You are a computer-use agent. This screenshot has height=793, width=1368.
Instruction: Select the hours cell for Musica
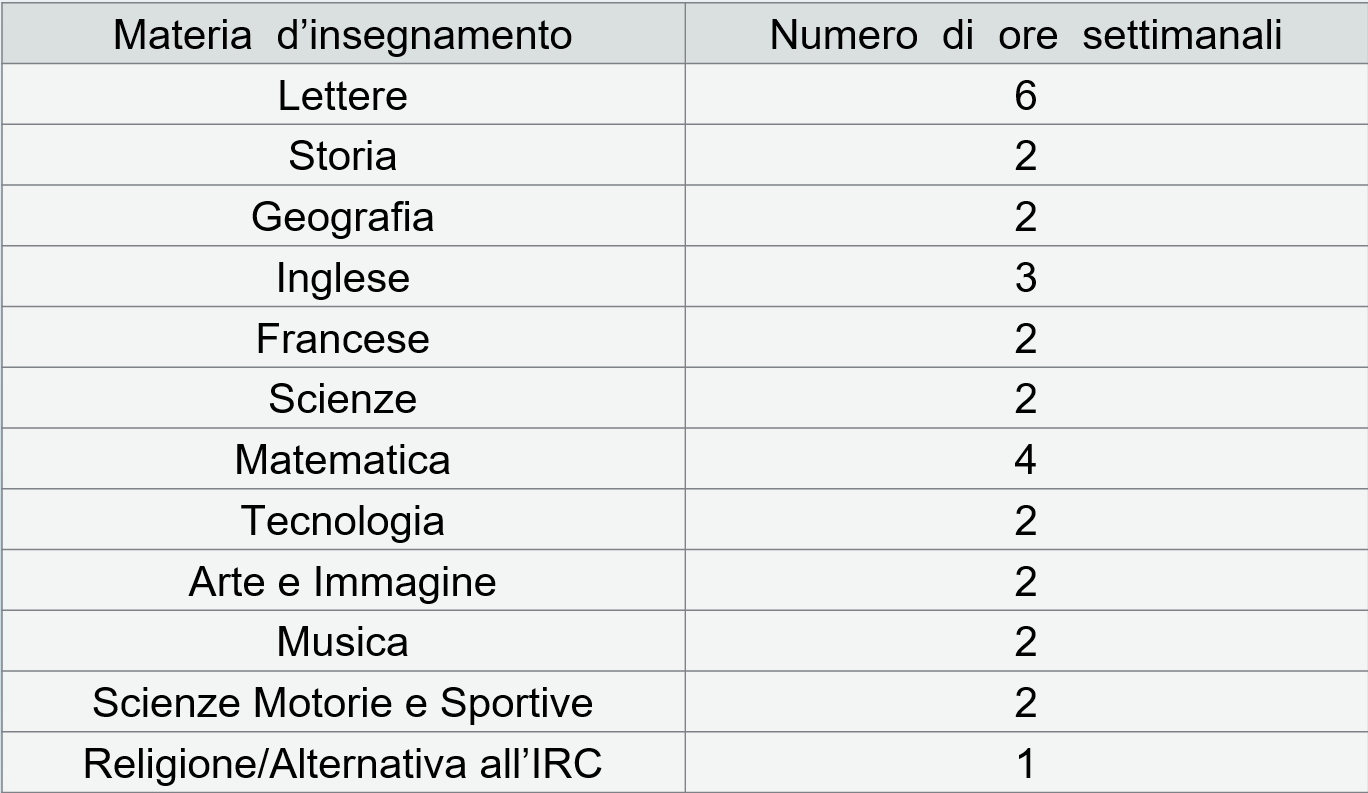click(1025, 642)
